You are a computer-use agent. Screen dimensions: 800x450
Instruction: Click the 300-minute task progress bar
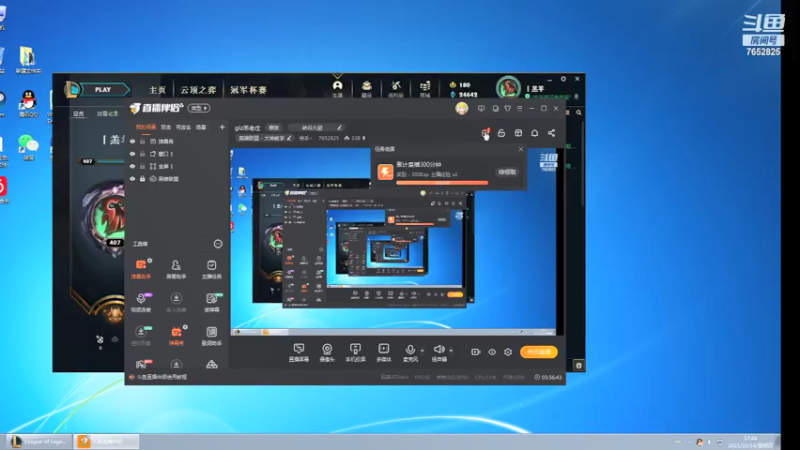coord(442,183)
